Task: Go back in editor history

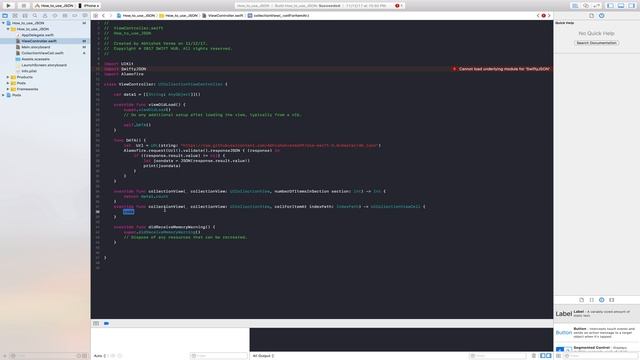Action: point(103,16)
